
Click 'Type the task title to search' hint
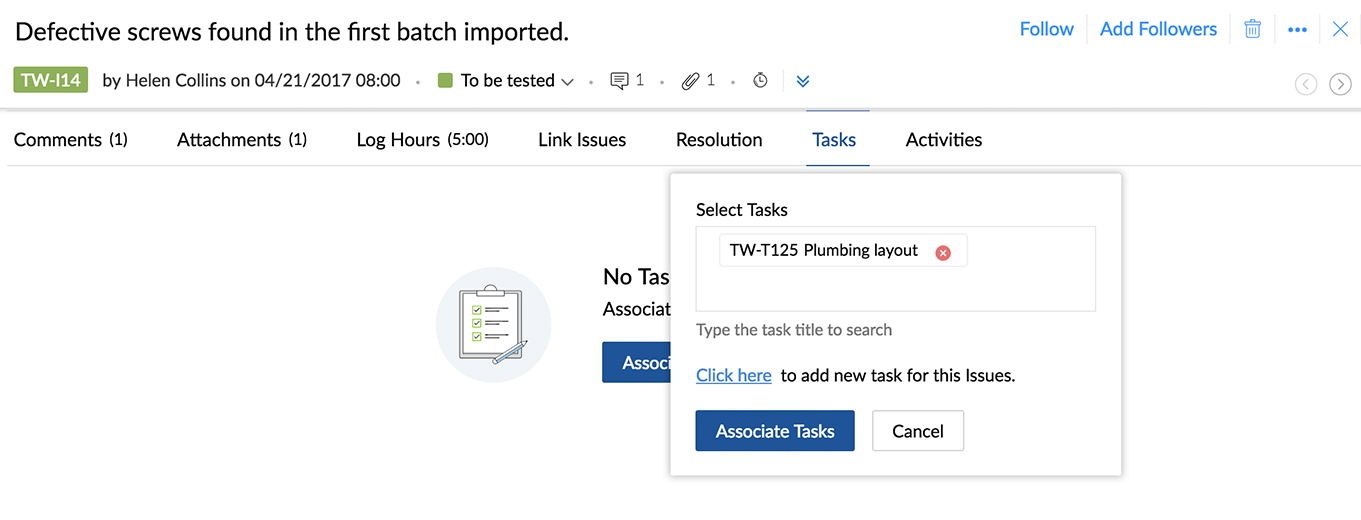pos(794,330)
